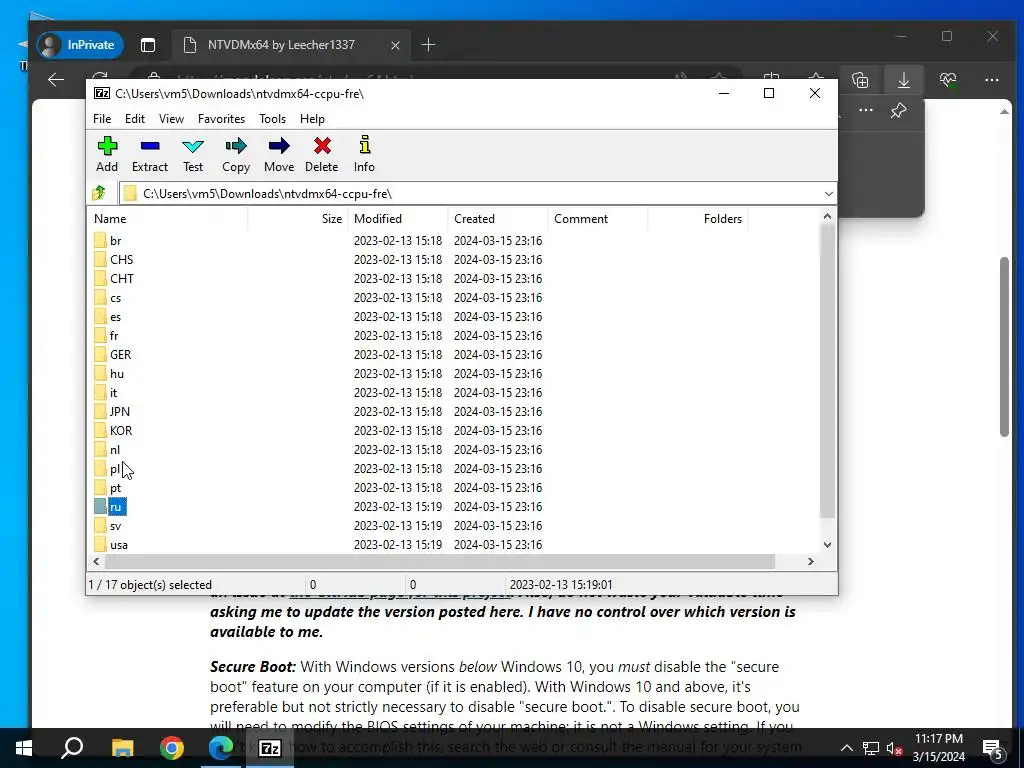Click the Test toolbar icon
The height and width of the screenshot is (768, 1024).
point(193,154)
